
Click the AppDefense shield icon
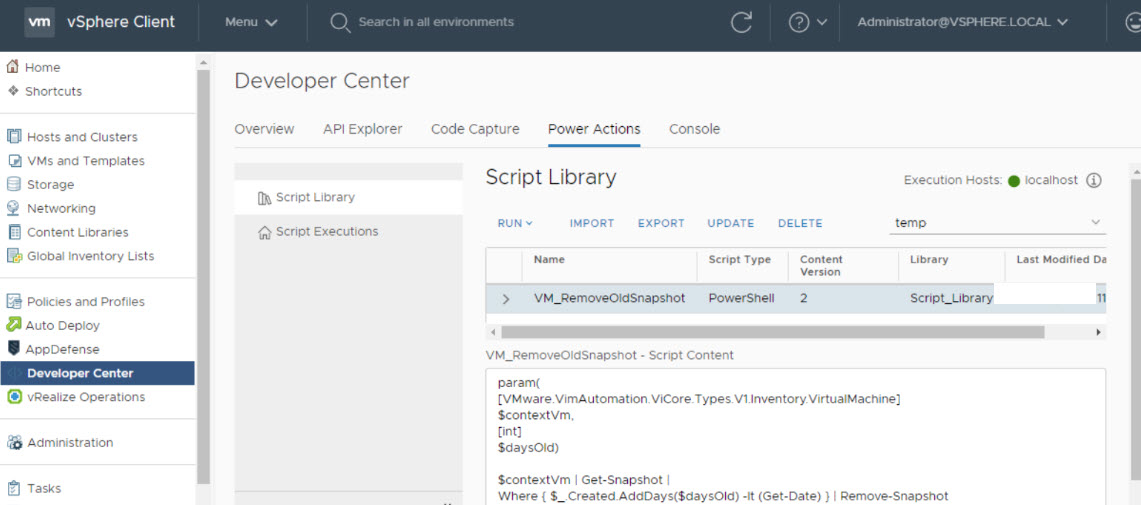14,349
